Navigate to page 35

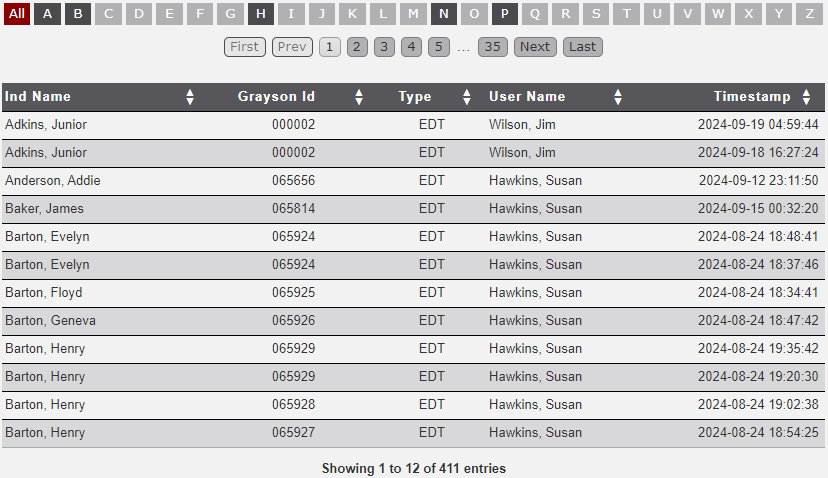coord(492,47)
